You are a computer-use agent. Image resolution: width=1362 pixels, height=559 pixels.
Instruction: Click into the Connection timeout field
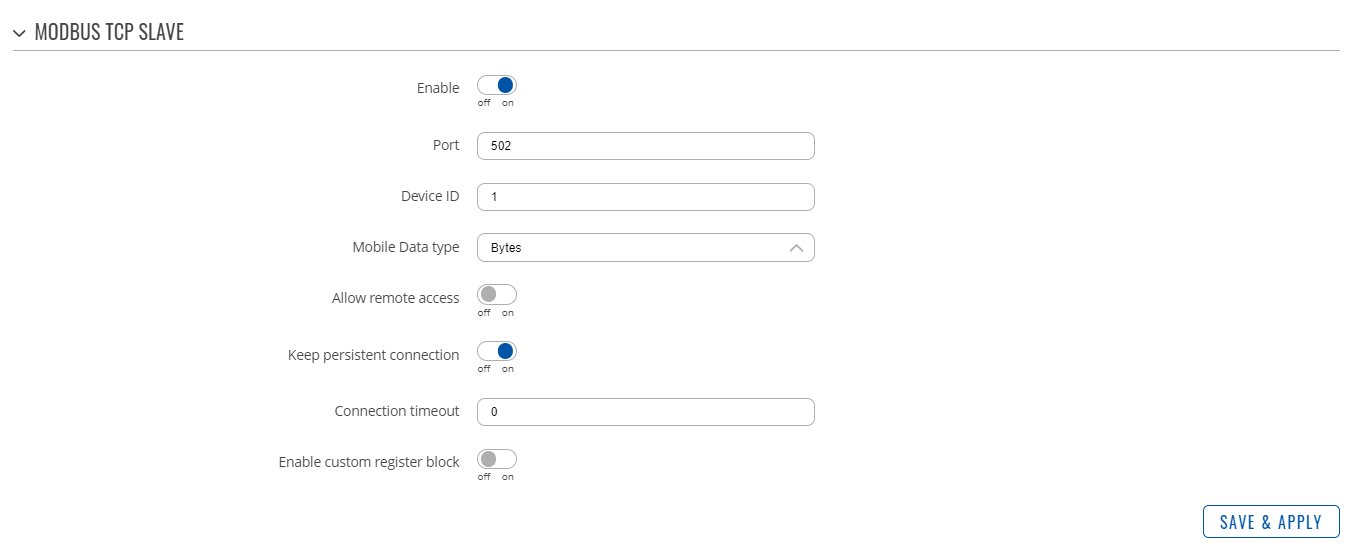coord(646,412)
